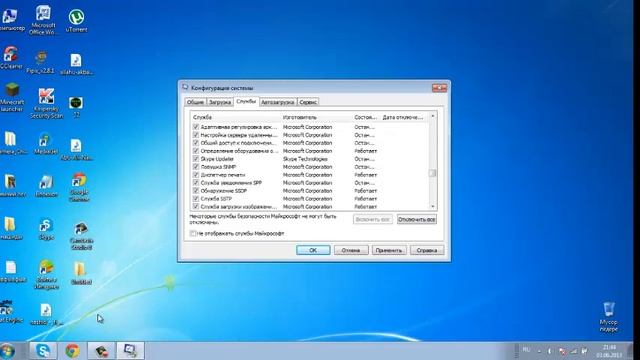640x360 pixels.
Task: Select Настройка сервера удаленных row
Action: 310,135
